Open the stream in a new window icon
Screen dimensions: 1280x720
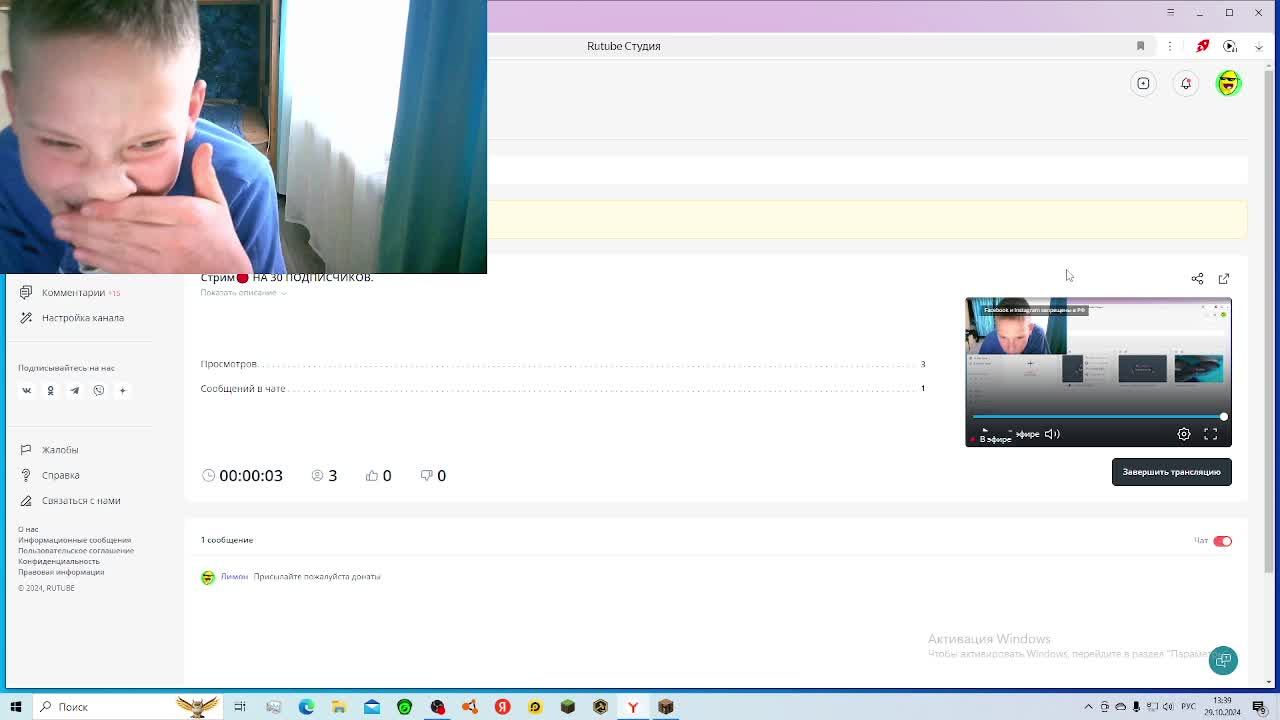1224,279
